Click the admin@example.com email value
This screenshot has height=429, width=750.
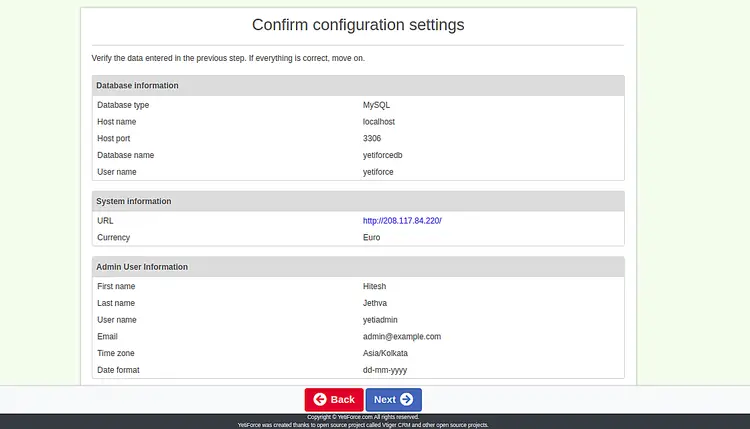[x=402, y=336]
